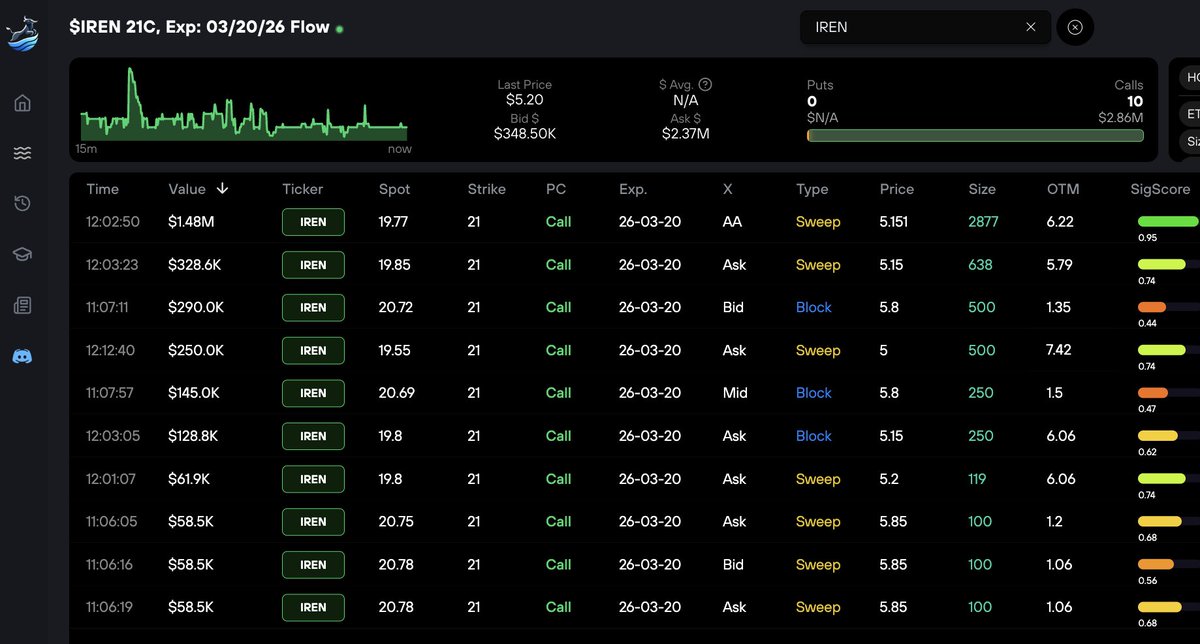Image resolution: width=1200 pixels, height=644 pixels.
Task: Click the AA exchange cell
Action: (732, 222)
